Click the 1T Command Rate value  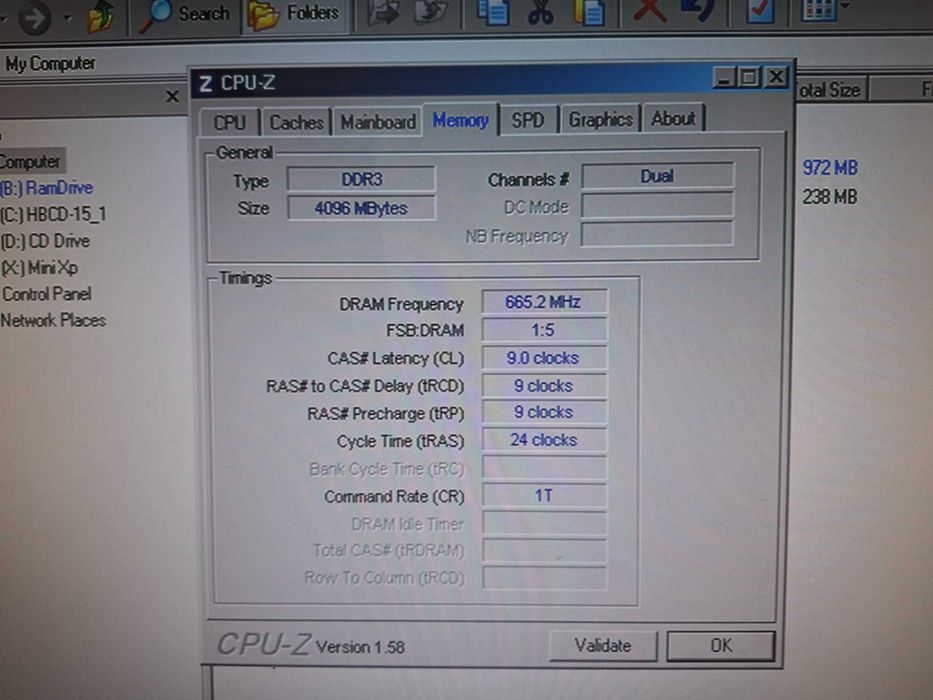544,495
